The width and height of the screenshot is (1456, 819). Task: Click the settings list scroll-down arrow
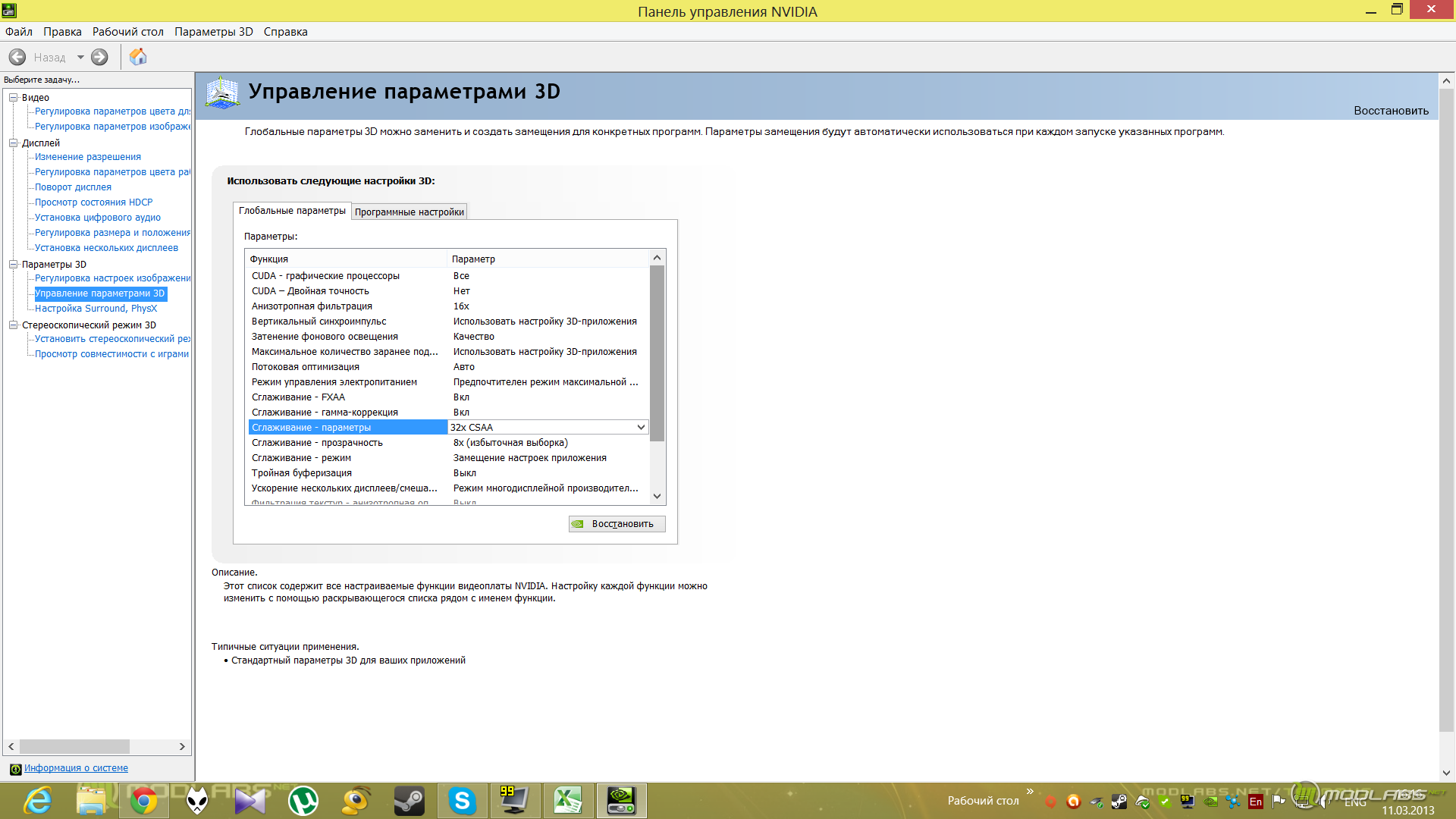(x=657, y=496)
